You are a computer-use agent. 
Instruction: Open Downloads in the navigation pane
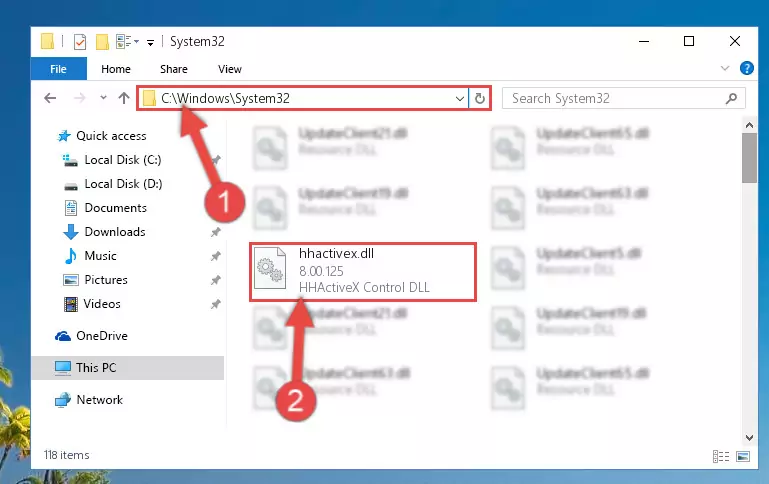[x=115, y=232]
